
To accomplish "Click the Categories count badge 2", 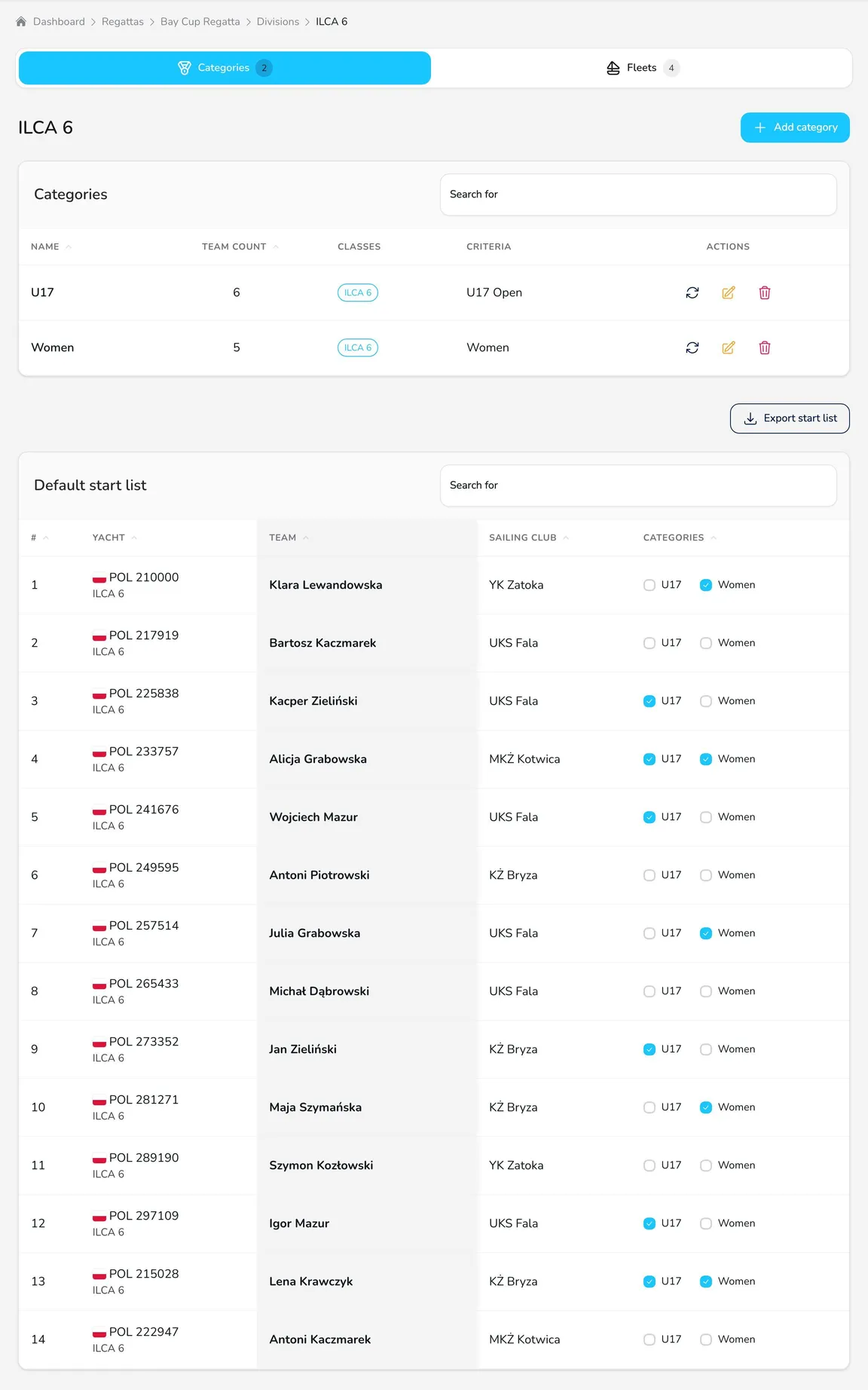I will [264, 68].
